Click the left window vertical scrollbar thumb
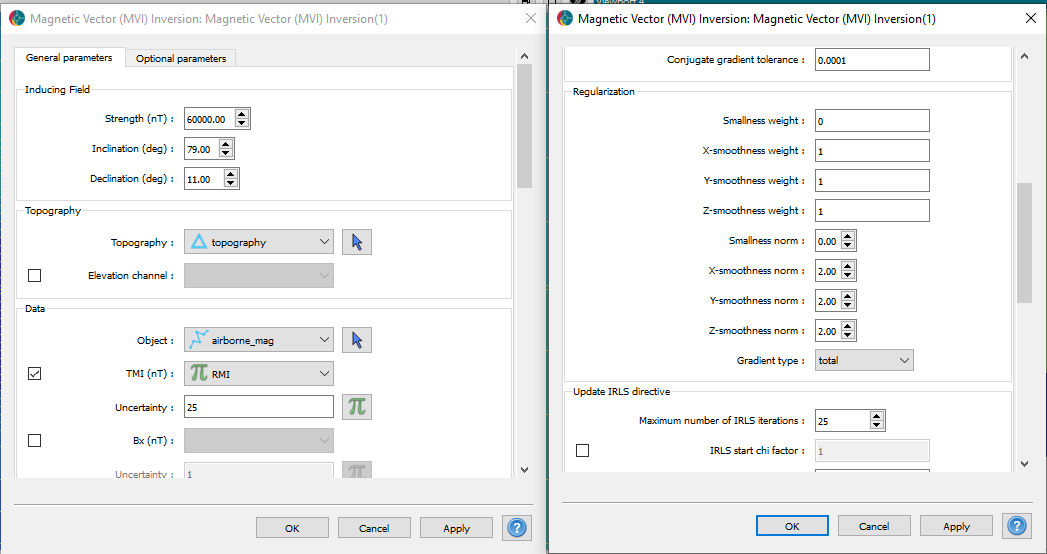Viewport: 1047px width, 554px height. [x=524, y=125]
